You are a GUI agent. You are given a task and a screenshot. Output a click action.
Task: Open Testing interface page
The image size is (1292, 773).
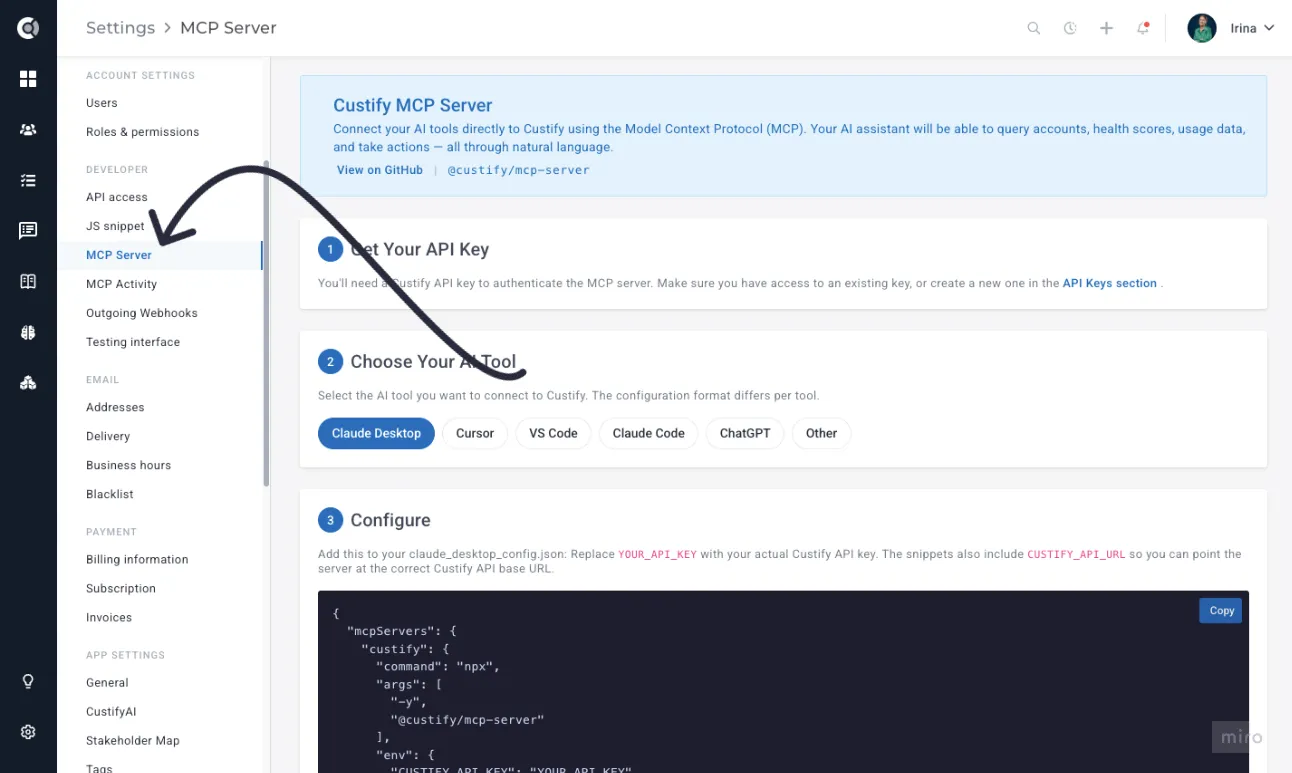[133, 342]
